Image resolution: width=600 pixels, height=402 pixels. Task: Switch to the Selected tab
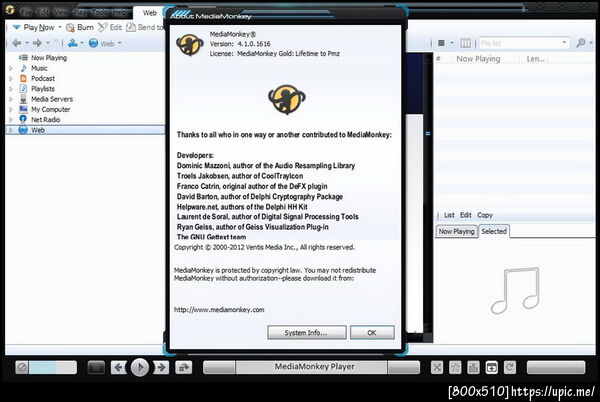(x=494, y=231)
